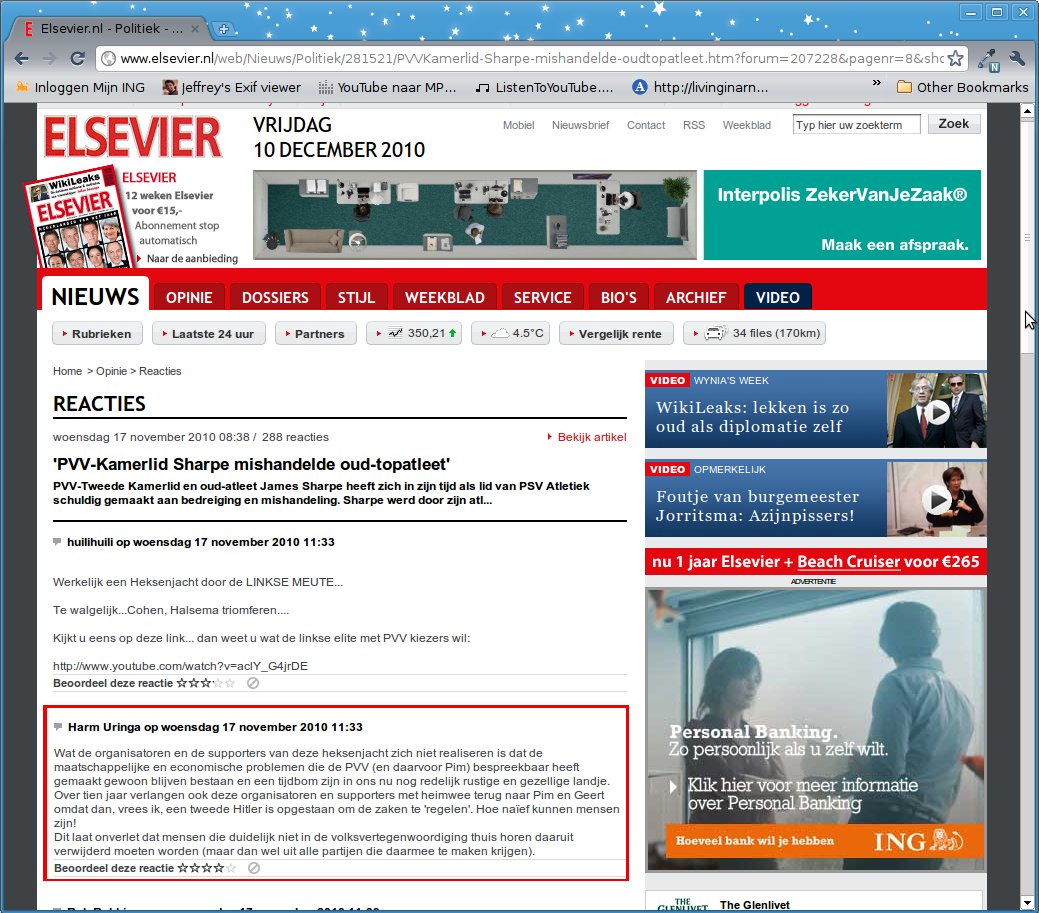Expand the Rubrieken dropdown
Image resolution: width=1039 pixels, height=913 pixels.
(x=97, y=333)
